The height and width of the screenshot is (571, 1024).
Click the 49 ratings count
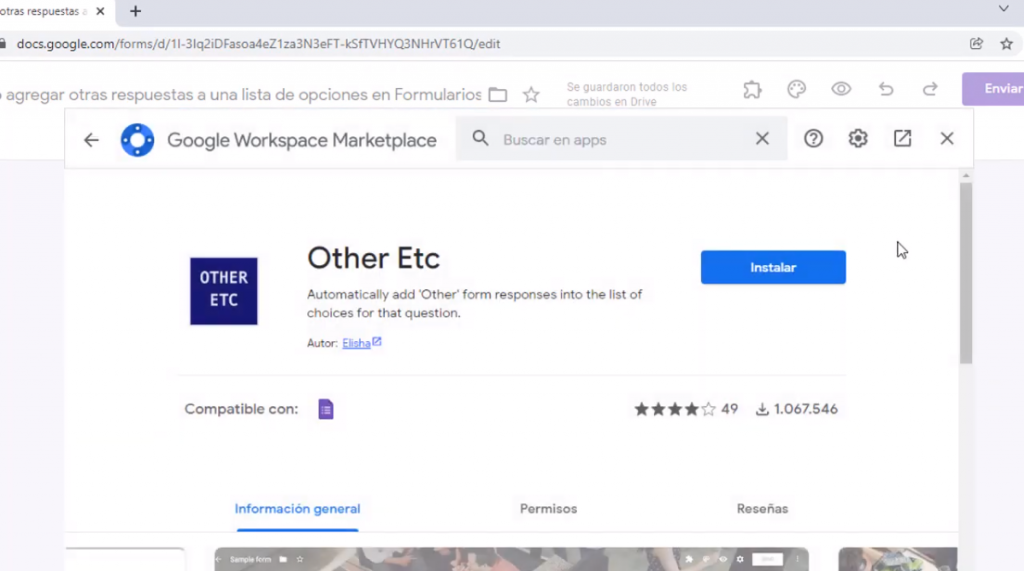point(729,409)
